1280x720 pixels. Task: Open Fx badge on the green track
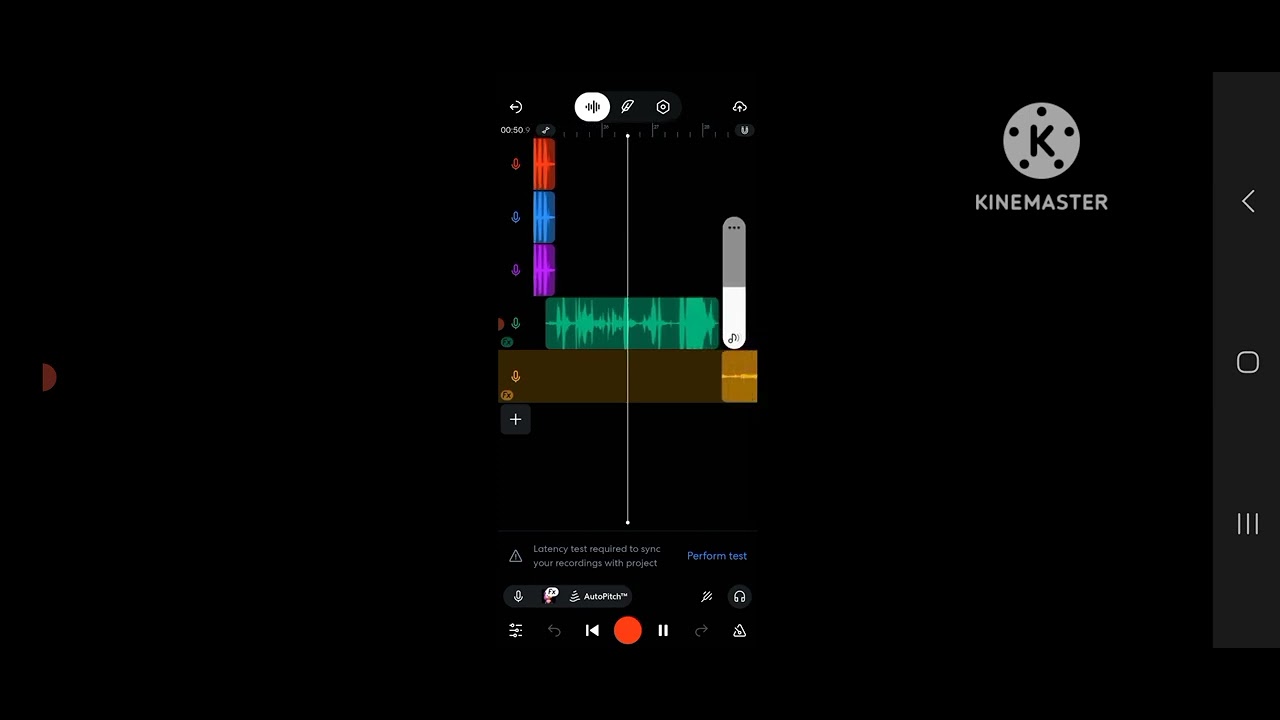click(507, 342)
